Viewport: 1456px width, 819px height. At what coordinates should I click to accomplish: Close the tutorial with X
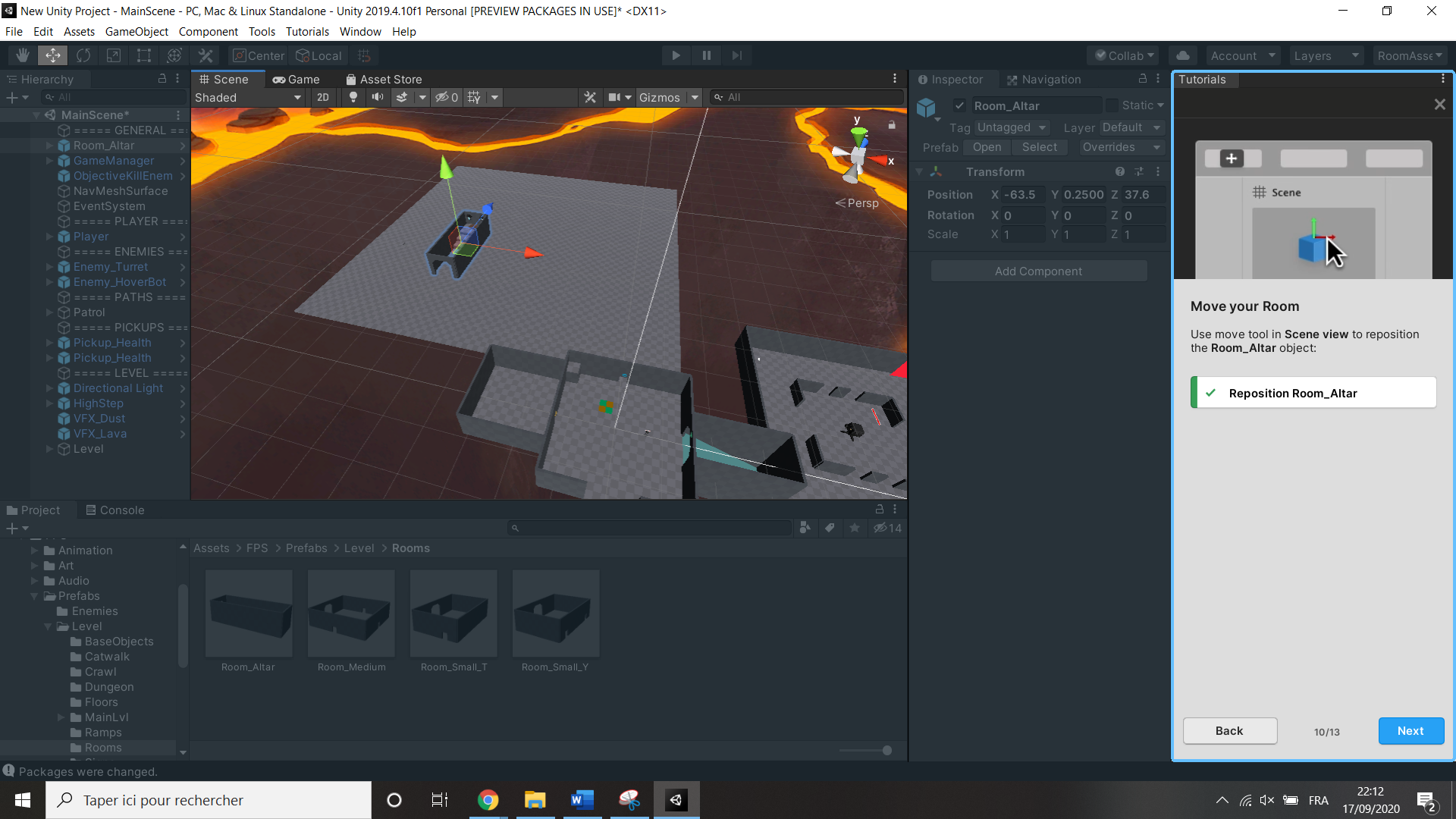click(x=1439, y=105)
